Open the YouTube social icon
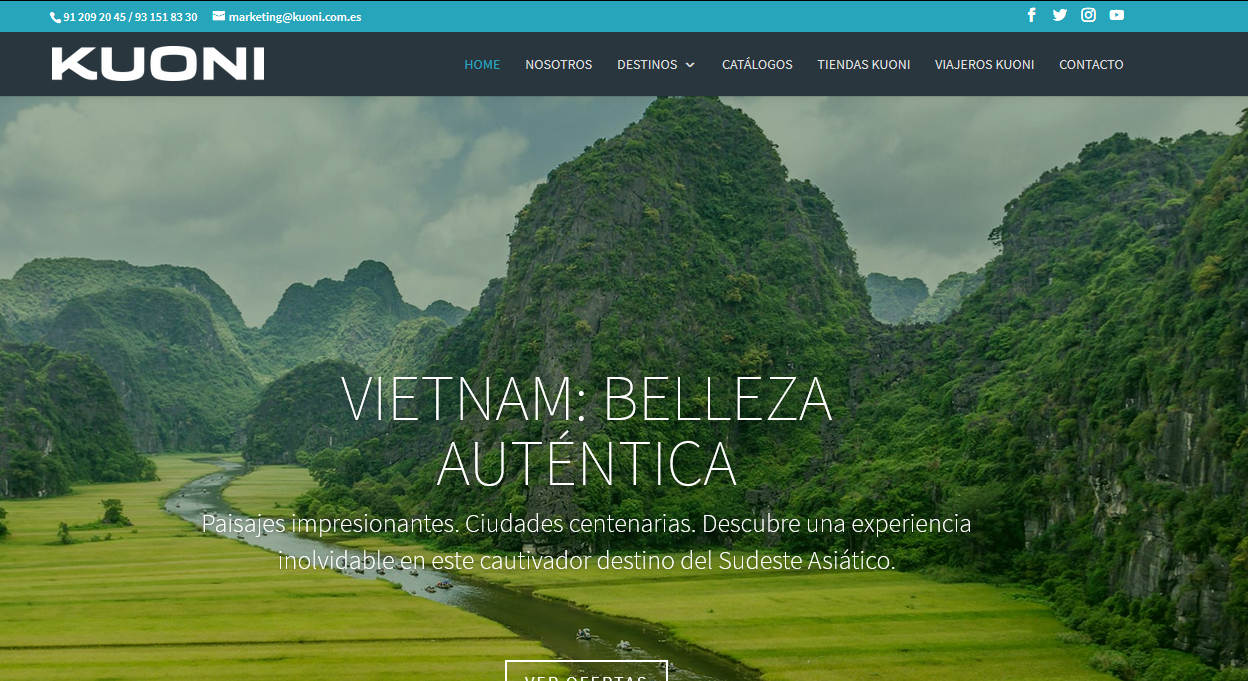 (x=1117, y=15)
